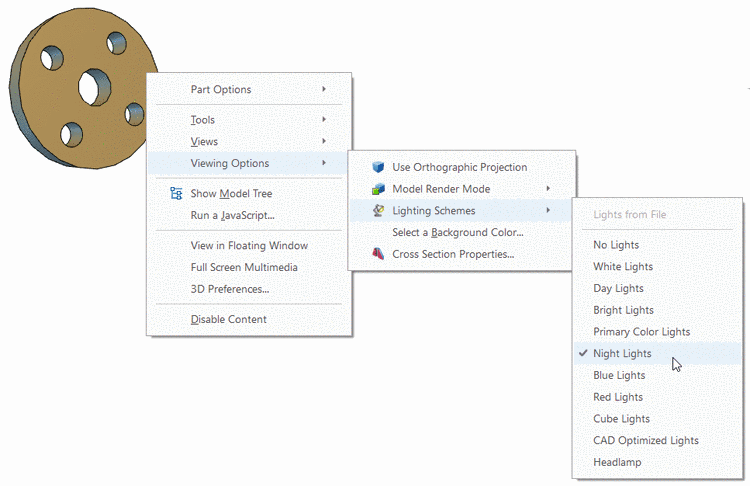This screenshot has height=486, width=750.
Task: Choose Select a Background Color...
Action: coord(462,232)
